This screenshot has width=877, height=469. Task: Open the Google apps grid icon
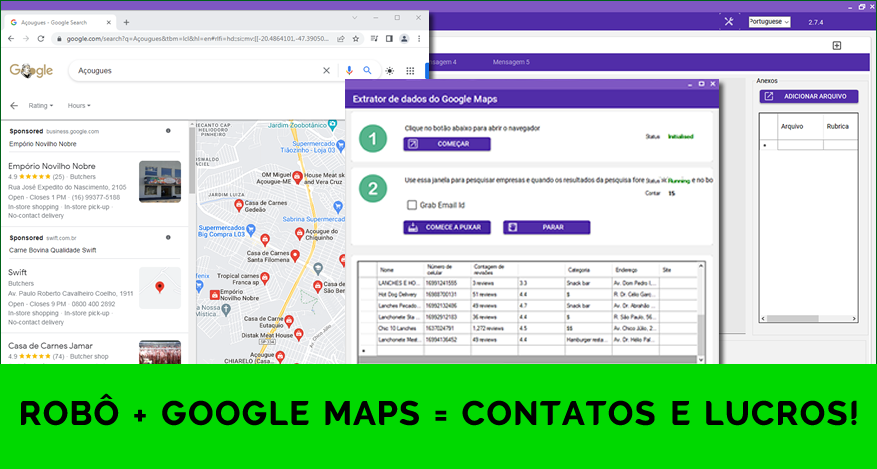coord(411,70)
